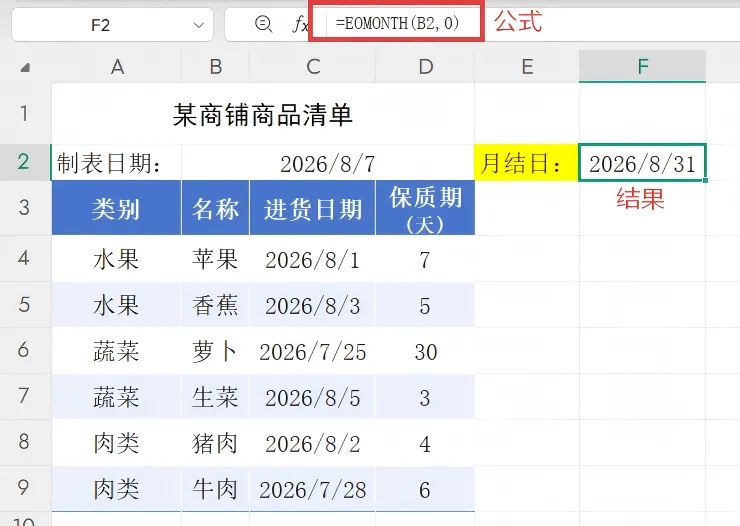Click cell 2026/8/2

(312, 443)
